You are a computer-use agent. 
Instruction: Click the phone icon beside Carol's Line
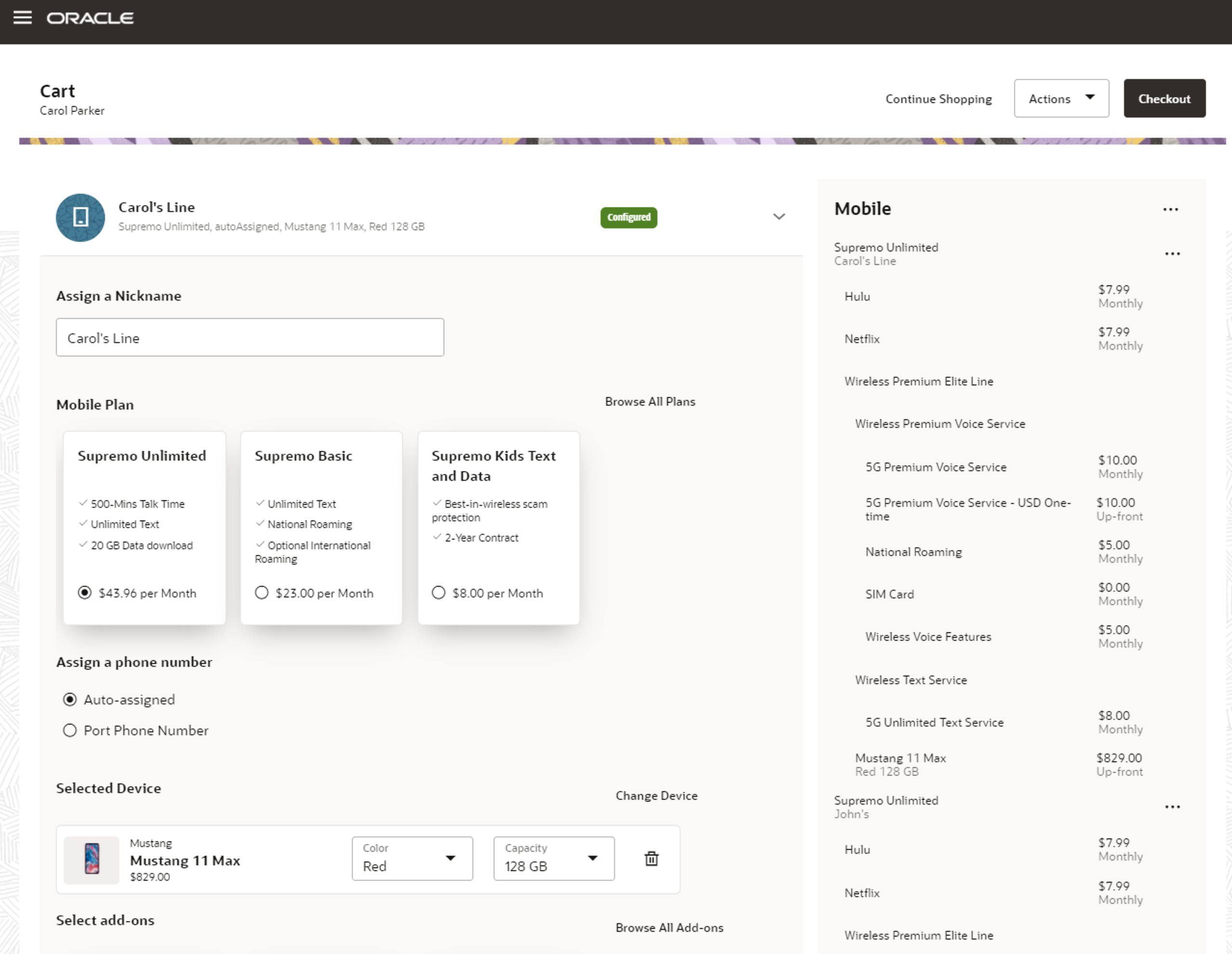tap(80, 217)
